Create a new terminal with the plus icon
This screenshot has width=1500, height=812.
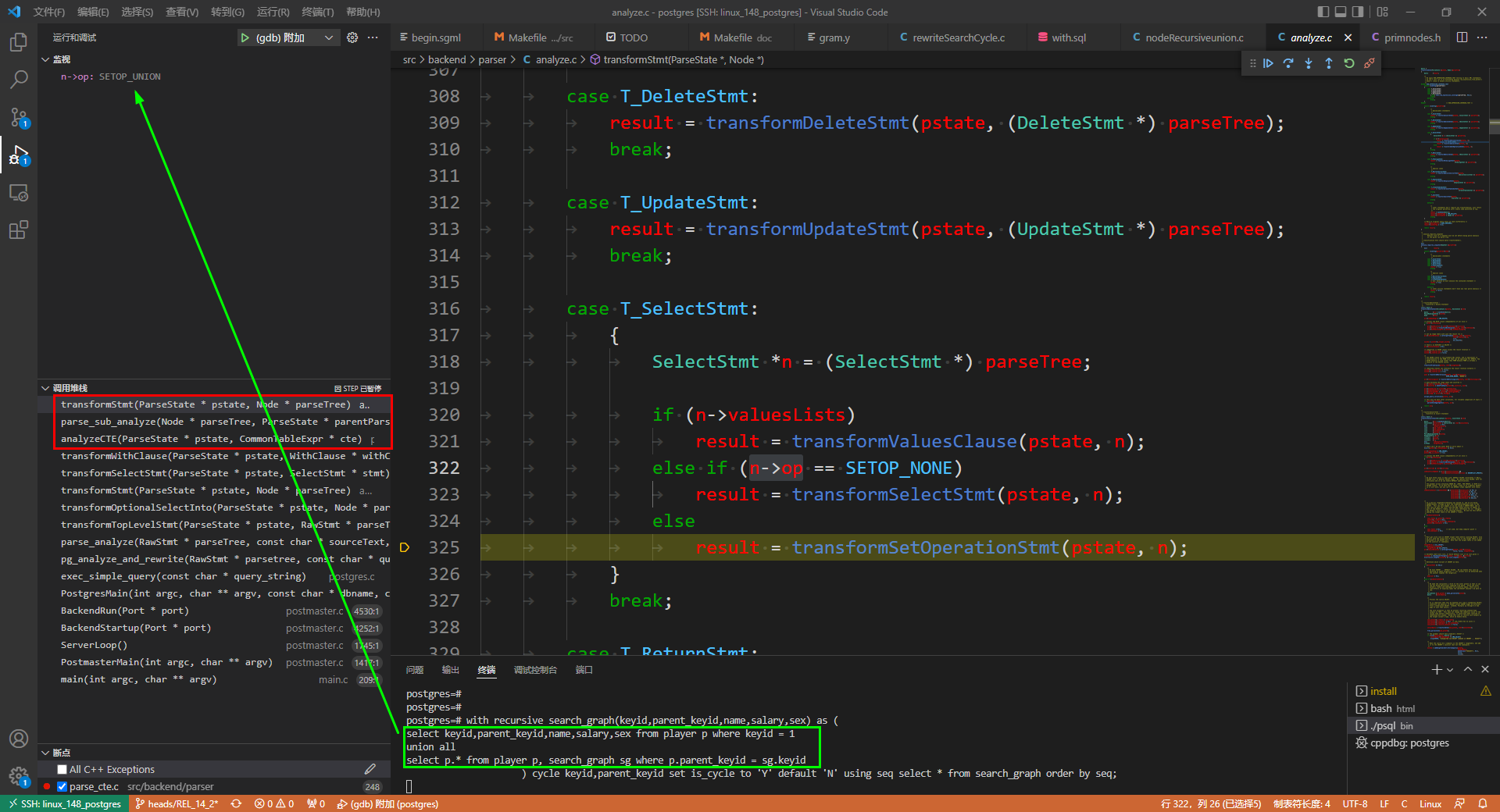click(1436, 669)
